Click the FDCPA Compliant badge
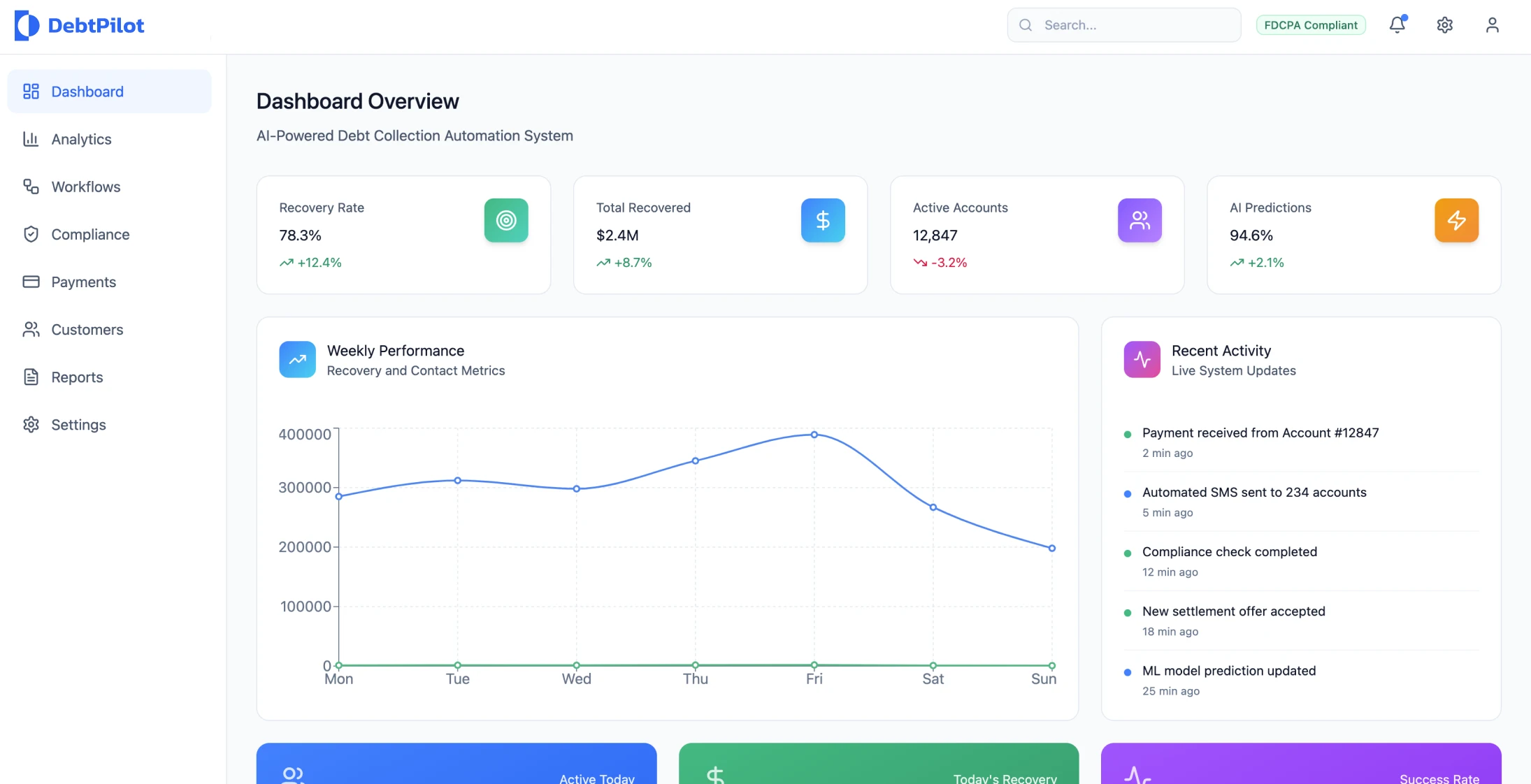Image resolution: width=1531 pixels, height=784 pixels. click(1310, 25)
